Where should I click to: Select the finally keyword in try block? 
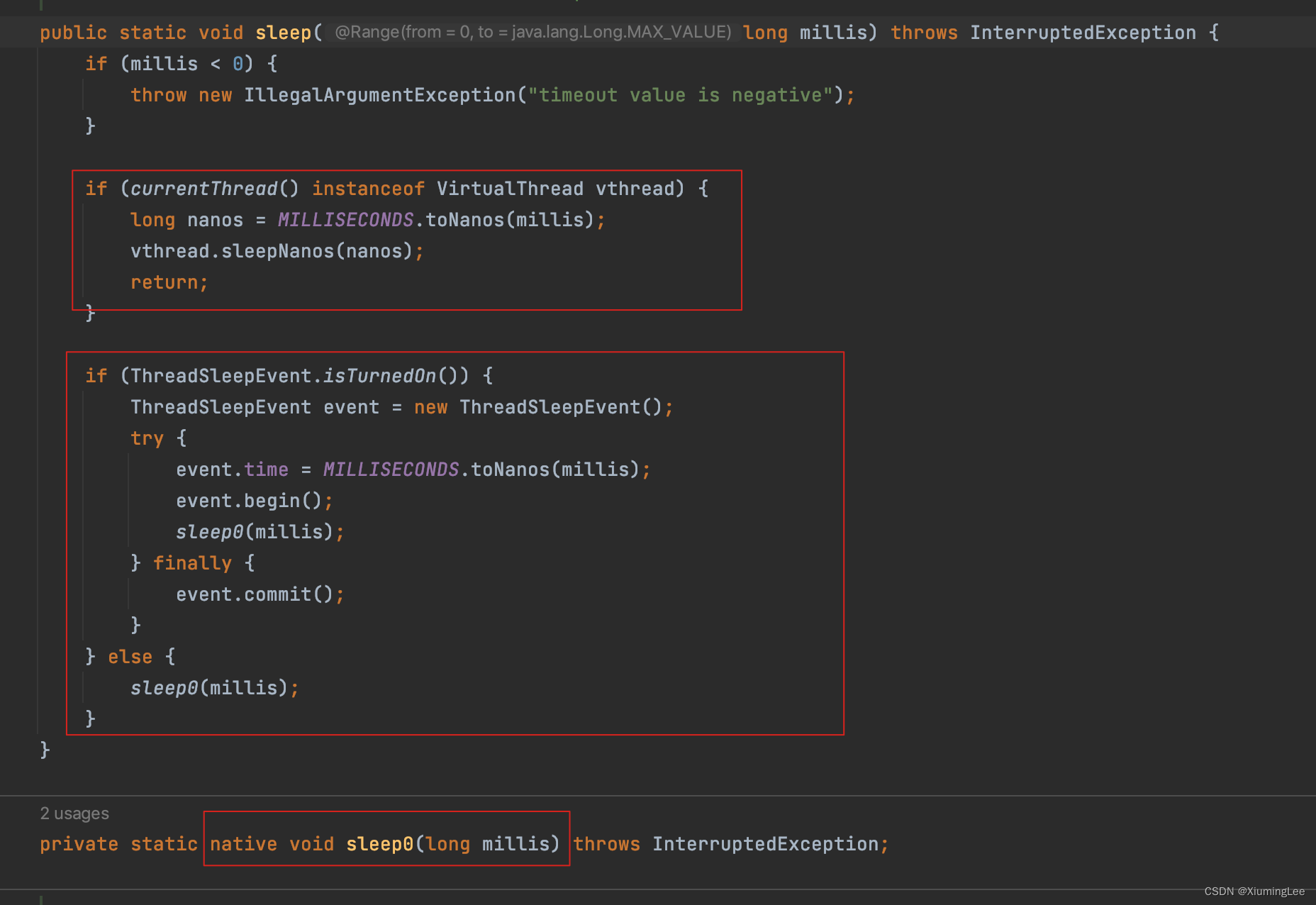coord(192,562)
